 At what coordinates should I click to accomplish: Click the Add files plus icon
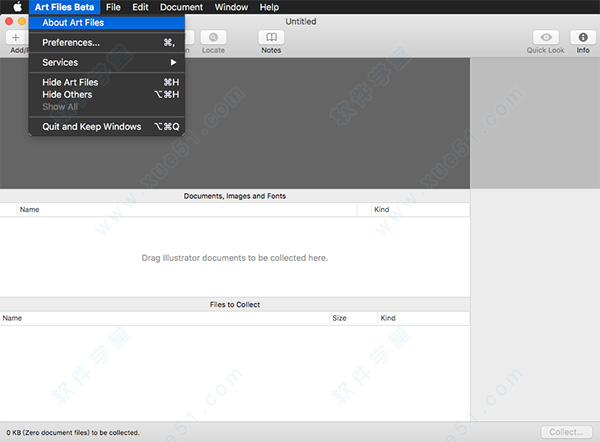click(16, 38)
